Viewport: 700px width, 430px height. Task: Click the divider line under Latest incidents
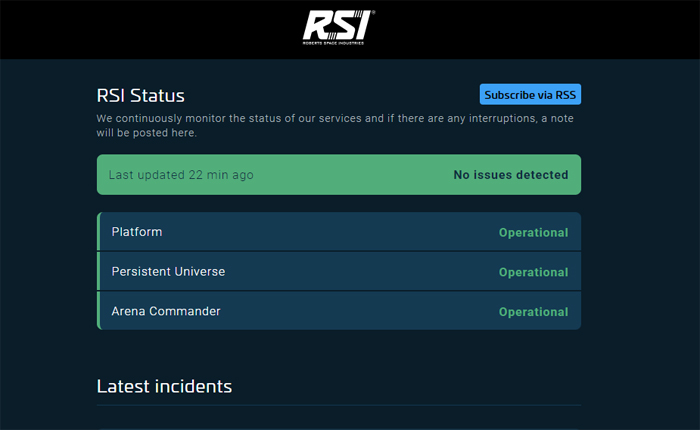[338, 405]
